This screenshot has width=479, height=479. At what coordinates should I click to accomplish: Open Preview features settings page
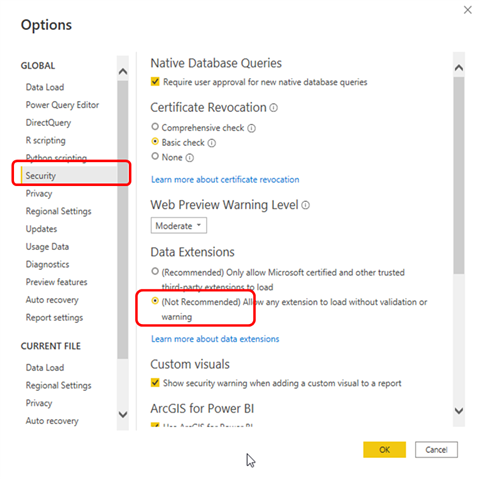tap(57, 282)
